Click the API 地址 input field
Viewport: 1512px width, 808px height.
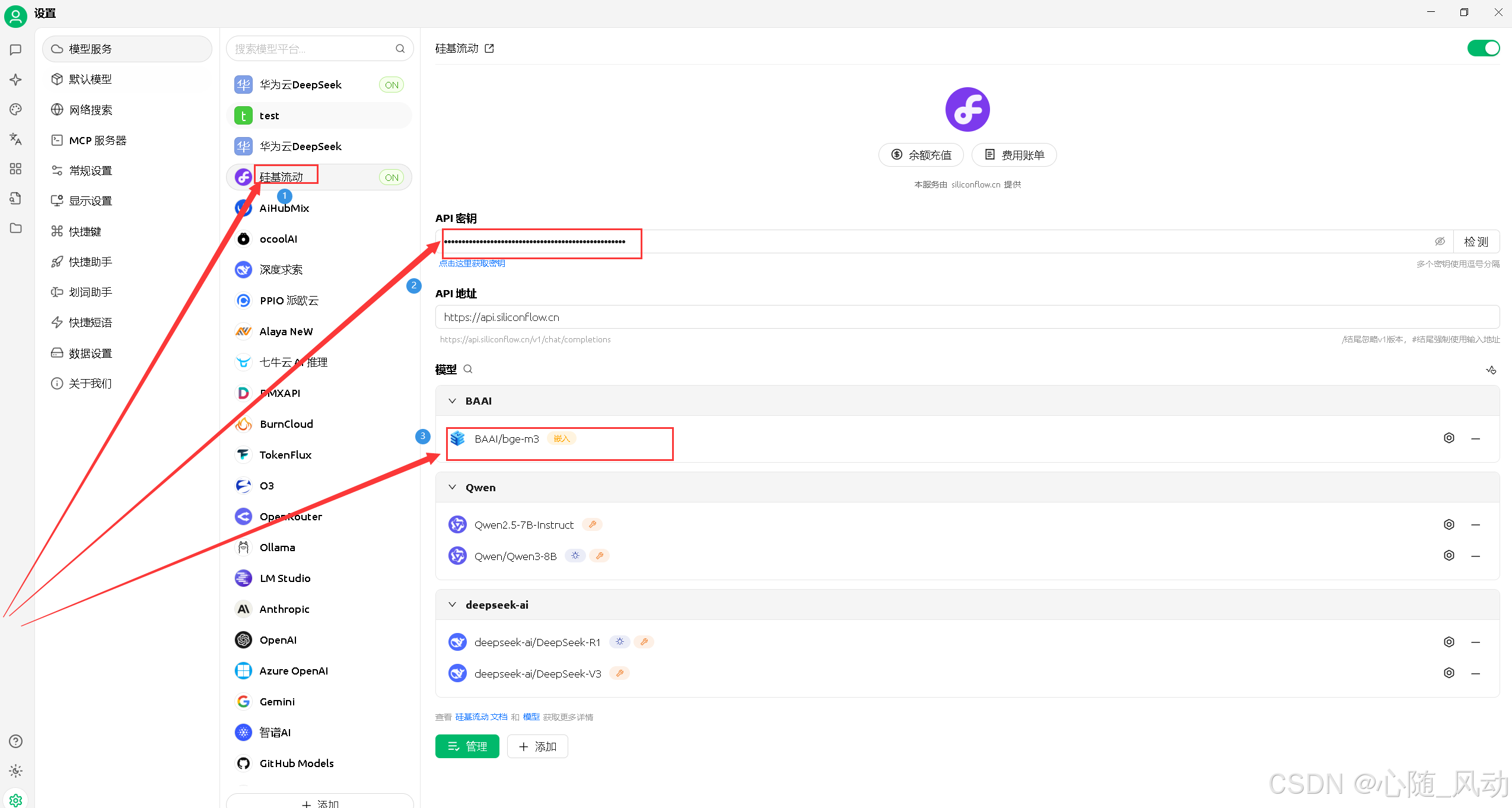967,317
